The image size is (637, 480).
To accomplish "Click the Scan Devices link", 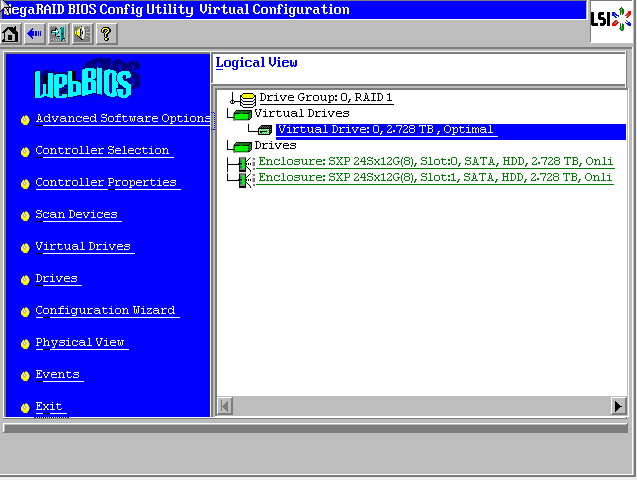I will 76,214.
